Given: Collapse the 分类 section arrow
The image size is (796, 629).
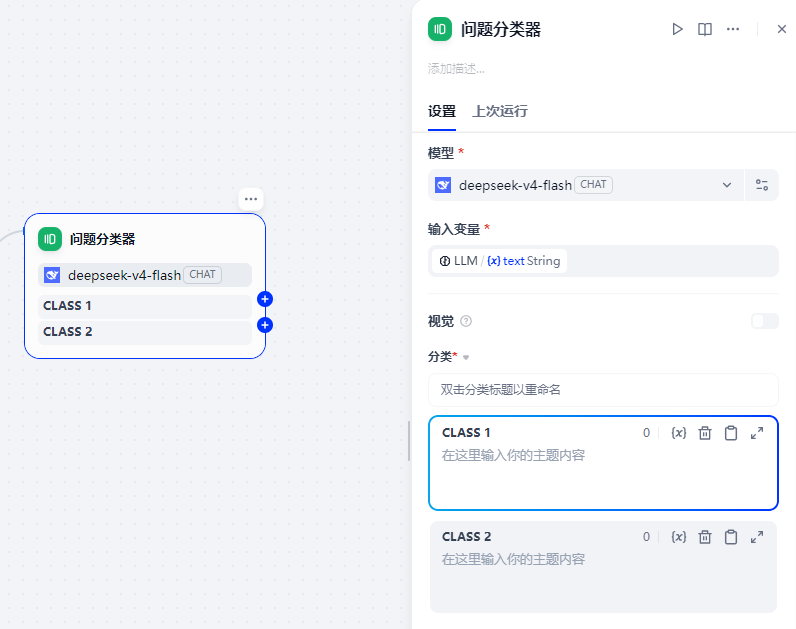Looking at the screenshot, I should pyautogui.click(x=466, y=357).
